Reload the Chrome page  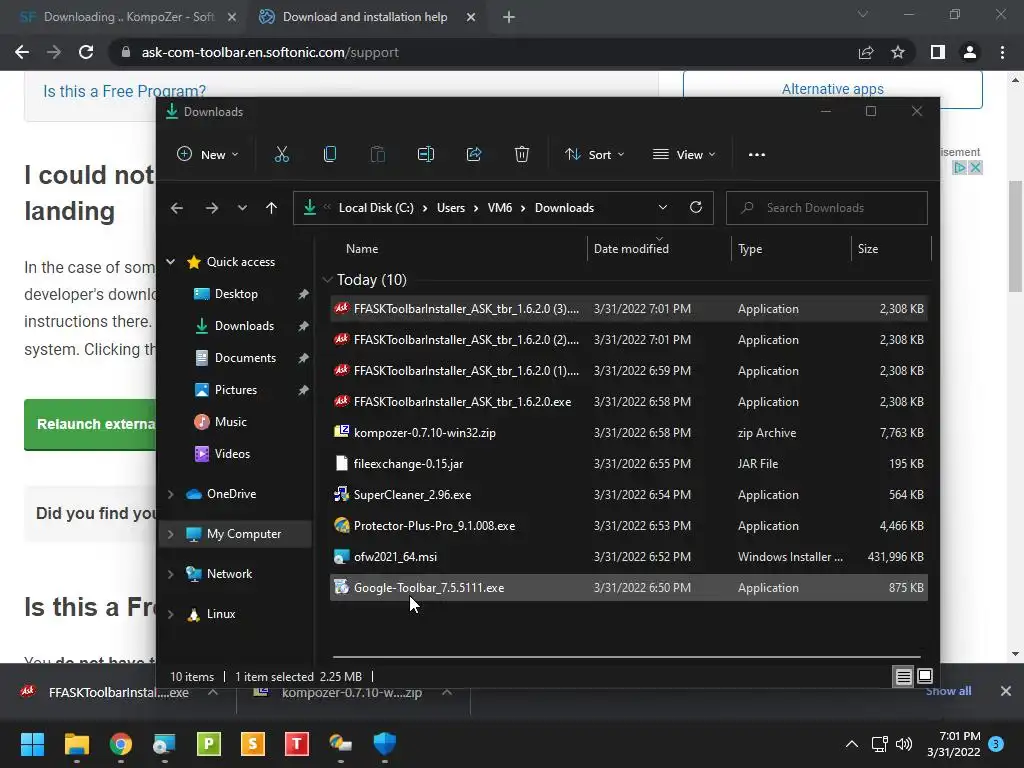pos(86,52)
